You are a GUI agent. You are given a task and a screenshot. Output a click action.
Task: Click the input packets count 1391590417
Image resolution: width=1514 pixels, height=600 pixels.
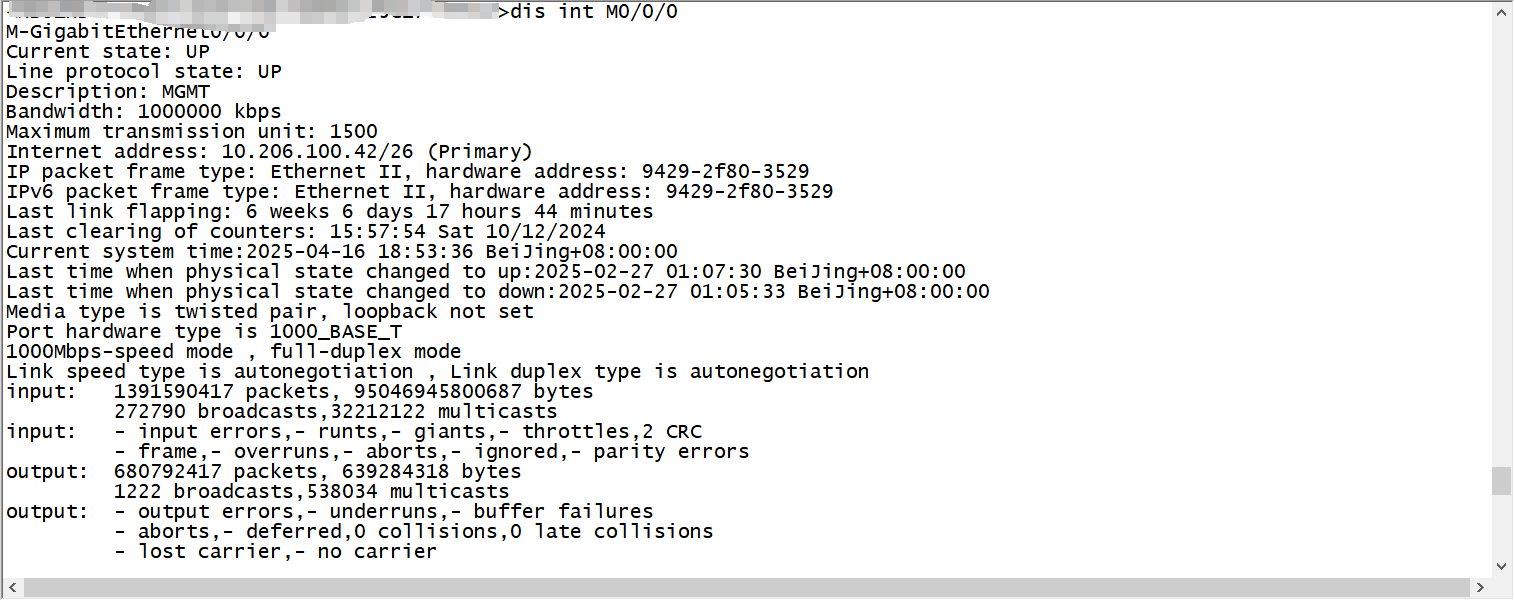[x=173, y=392]
